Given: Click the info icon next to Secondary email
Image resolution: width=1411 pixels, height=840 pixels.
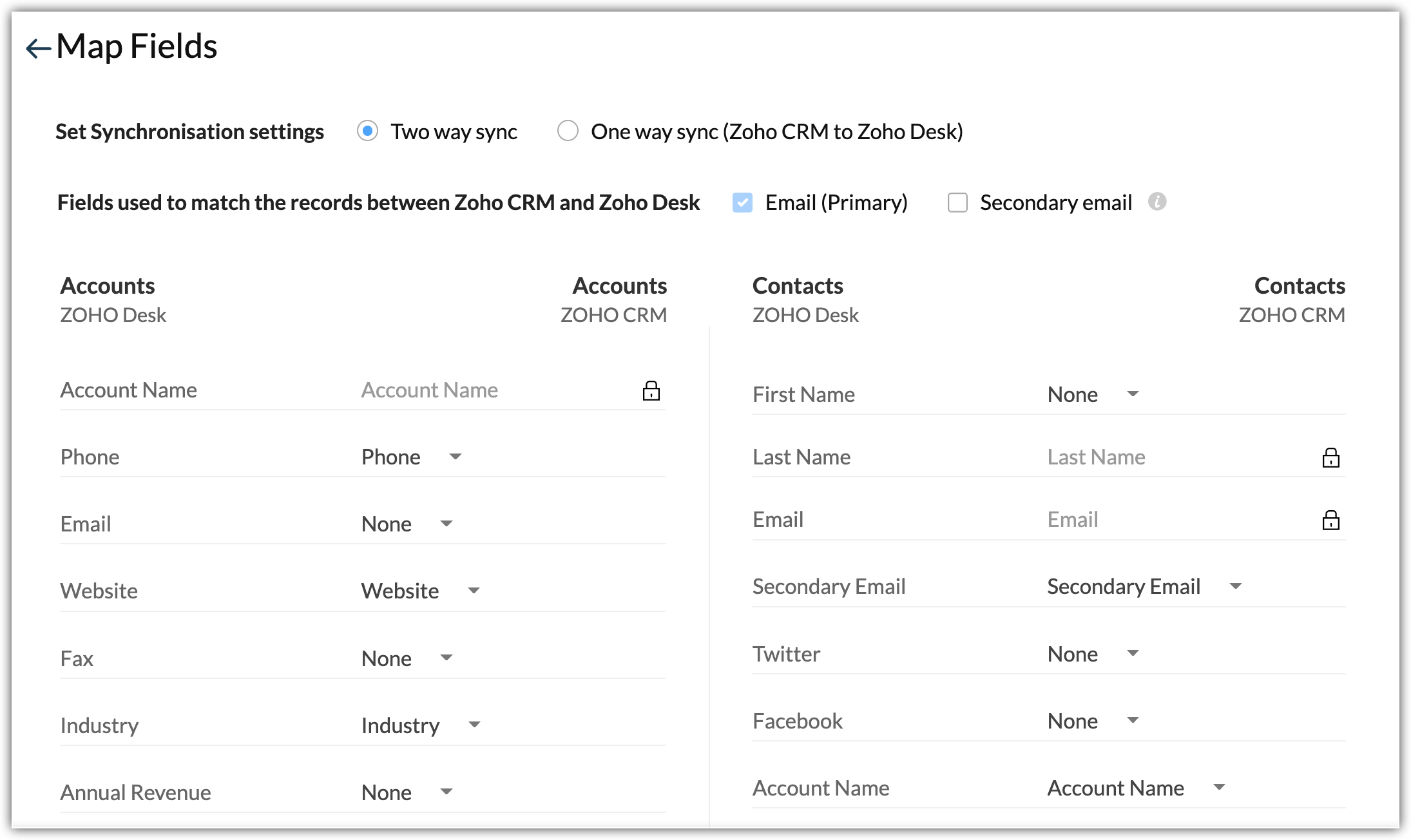Looking at the screenshot, I should [x=1157, y=202].
